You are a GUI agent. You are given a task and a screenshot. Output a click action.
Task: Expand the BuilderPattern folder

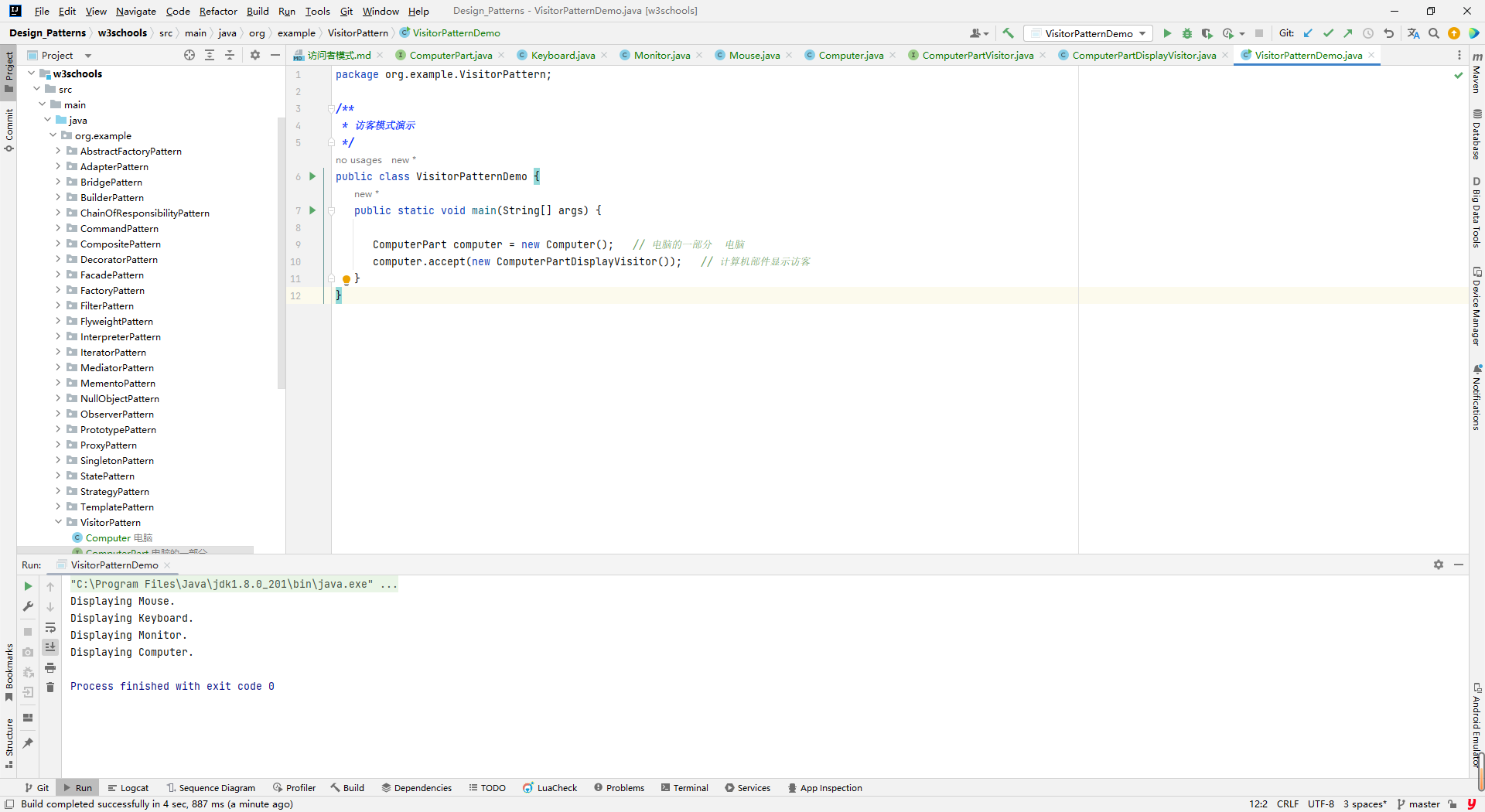click(58, 197)
